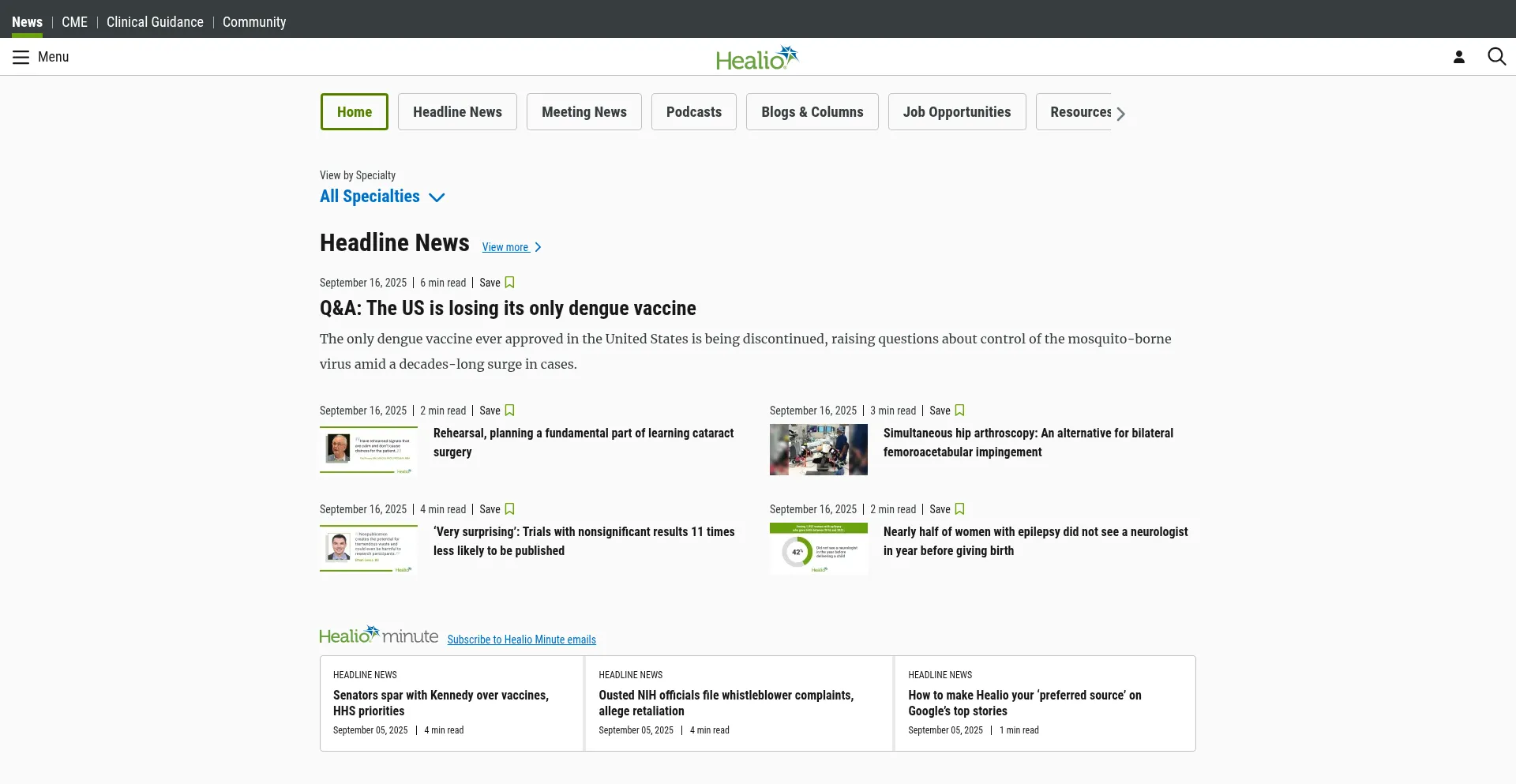Click View more next to Headline News
Screen dimensions: 1516x784
(x=512, y=247)
